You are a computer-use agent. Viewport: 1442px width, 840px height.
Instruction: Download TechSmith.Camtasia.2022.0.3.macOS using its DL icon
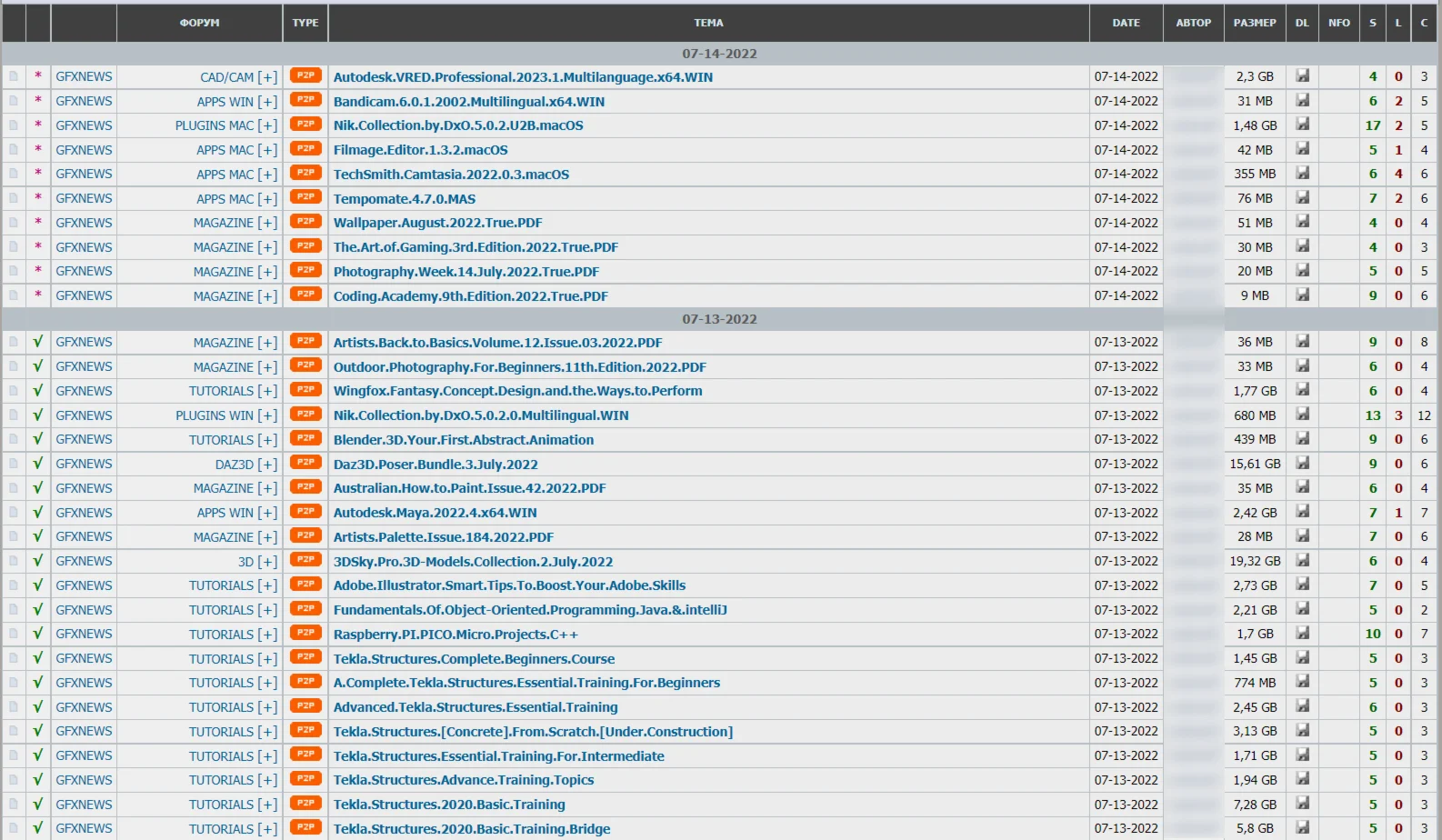click(x=1303, y=174)
